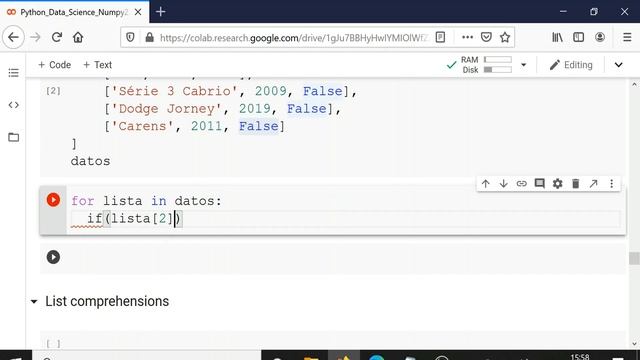This screenshot has height=360, width=640.
Task: Open cell editor settings gear
Action: click(558, 184)
